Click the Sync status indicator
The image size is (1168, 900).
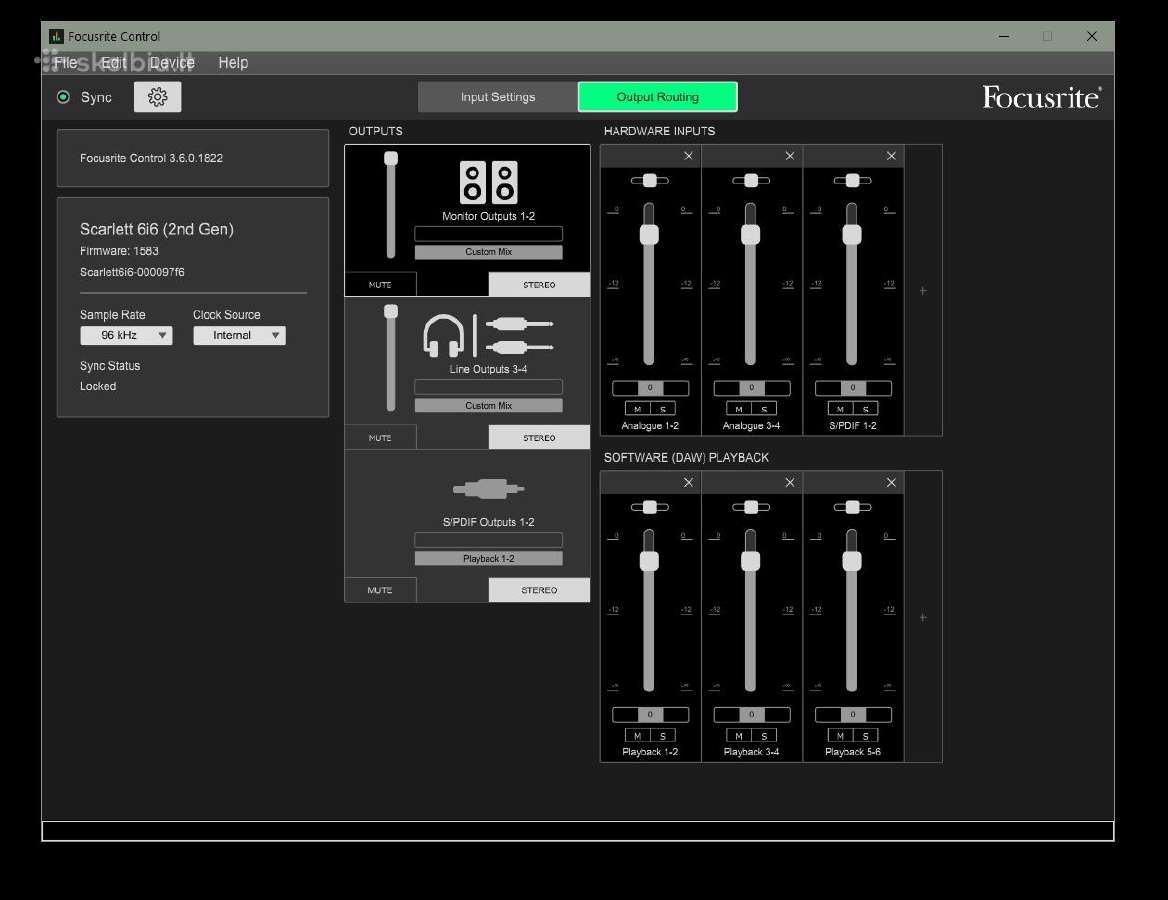(63, 97)
